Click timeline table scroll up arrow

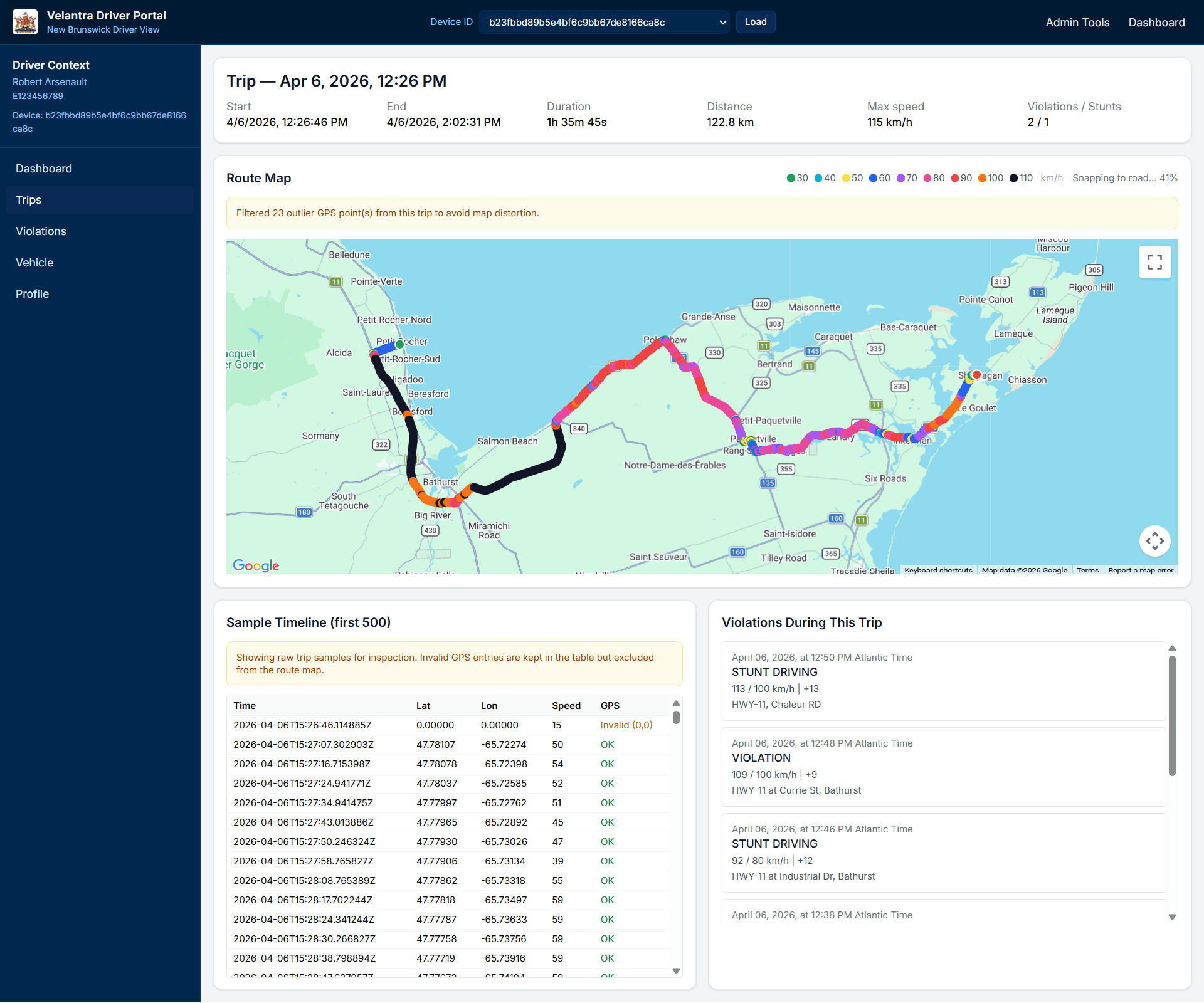click(676, 703)
